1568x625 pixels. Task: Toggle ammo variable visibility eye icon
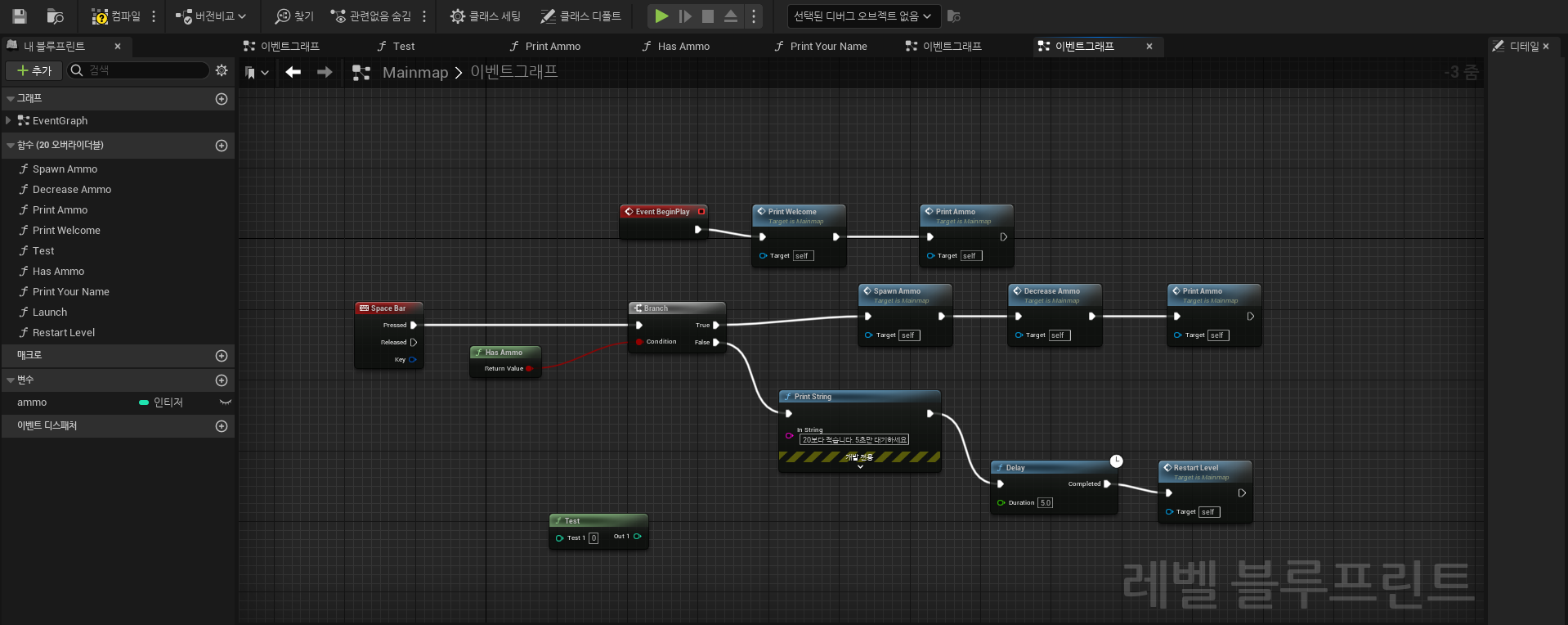[226, 402]
